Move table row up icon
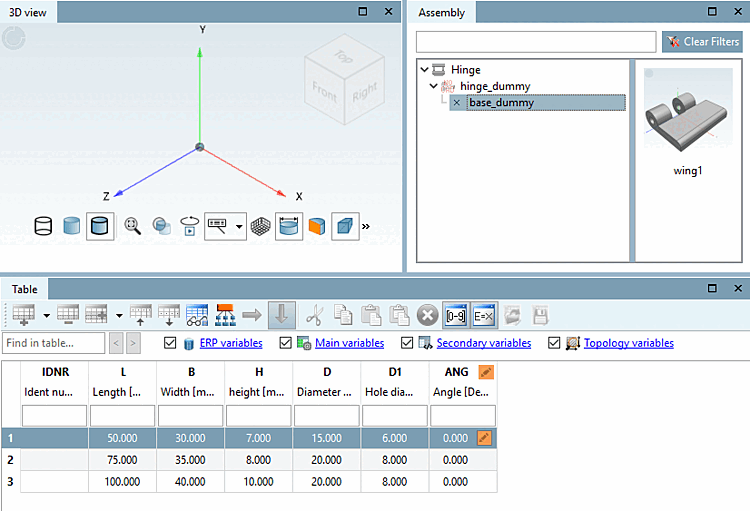This screenshot has width=750, height=511. [141, 315]
